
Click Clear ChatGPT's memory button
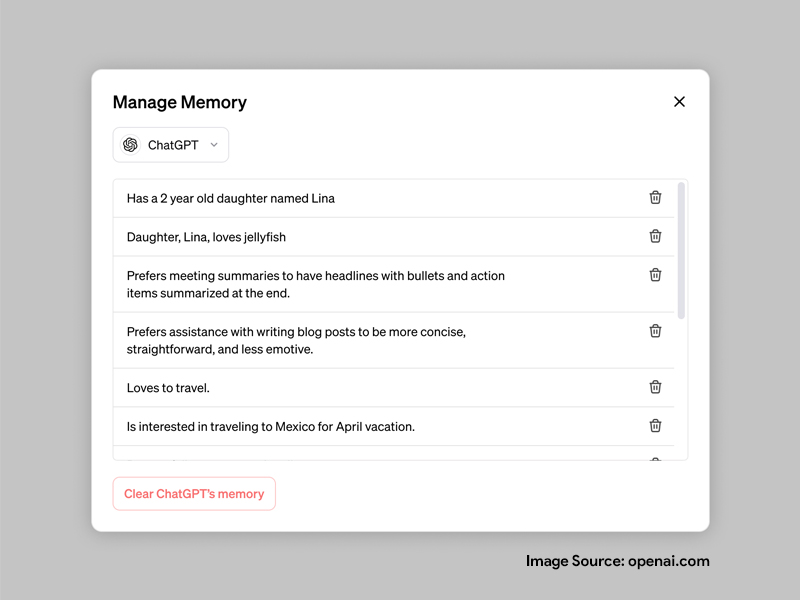[194, 494]
